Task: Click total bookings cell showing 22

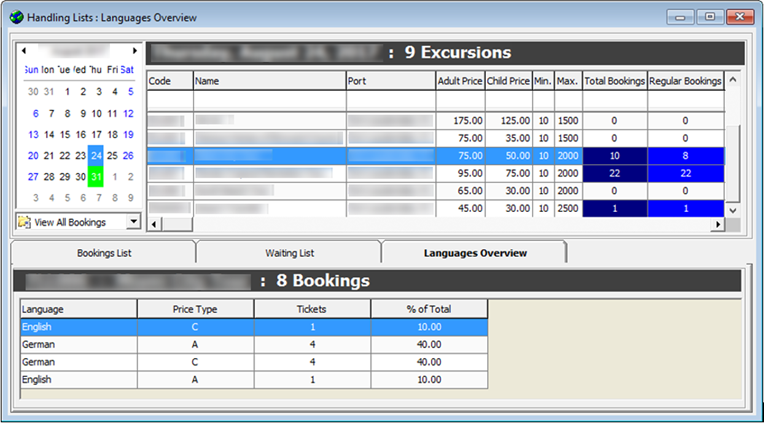Action: coord(615,173)
